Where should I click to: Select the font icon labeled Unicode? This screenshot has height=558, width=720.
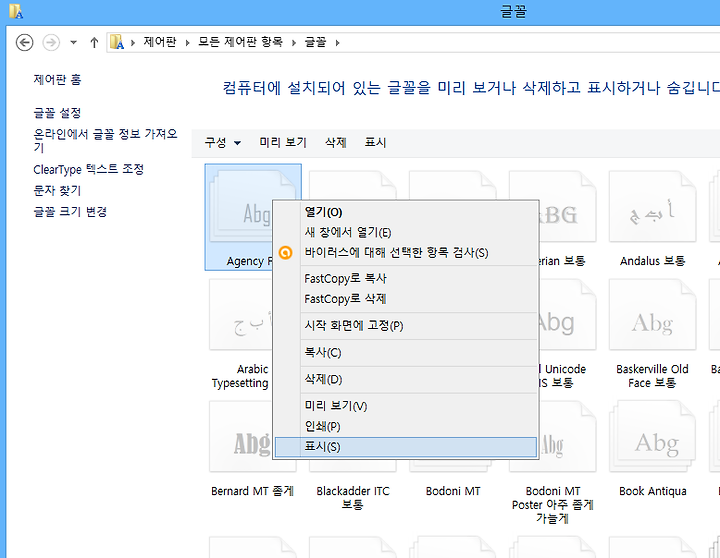pos(568,315)
